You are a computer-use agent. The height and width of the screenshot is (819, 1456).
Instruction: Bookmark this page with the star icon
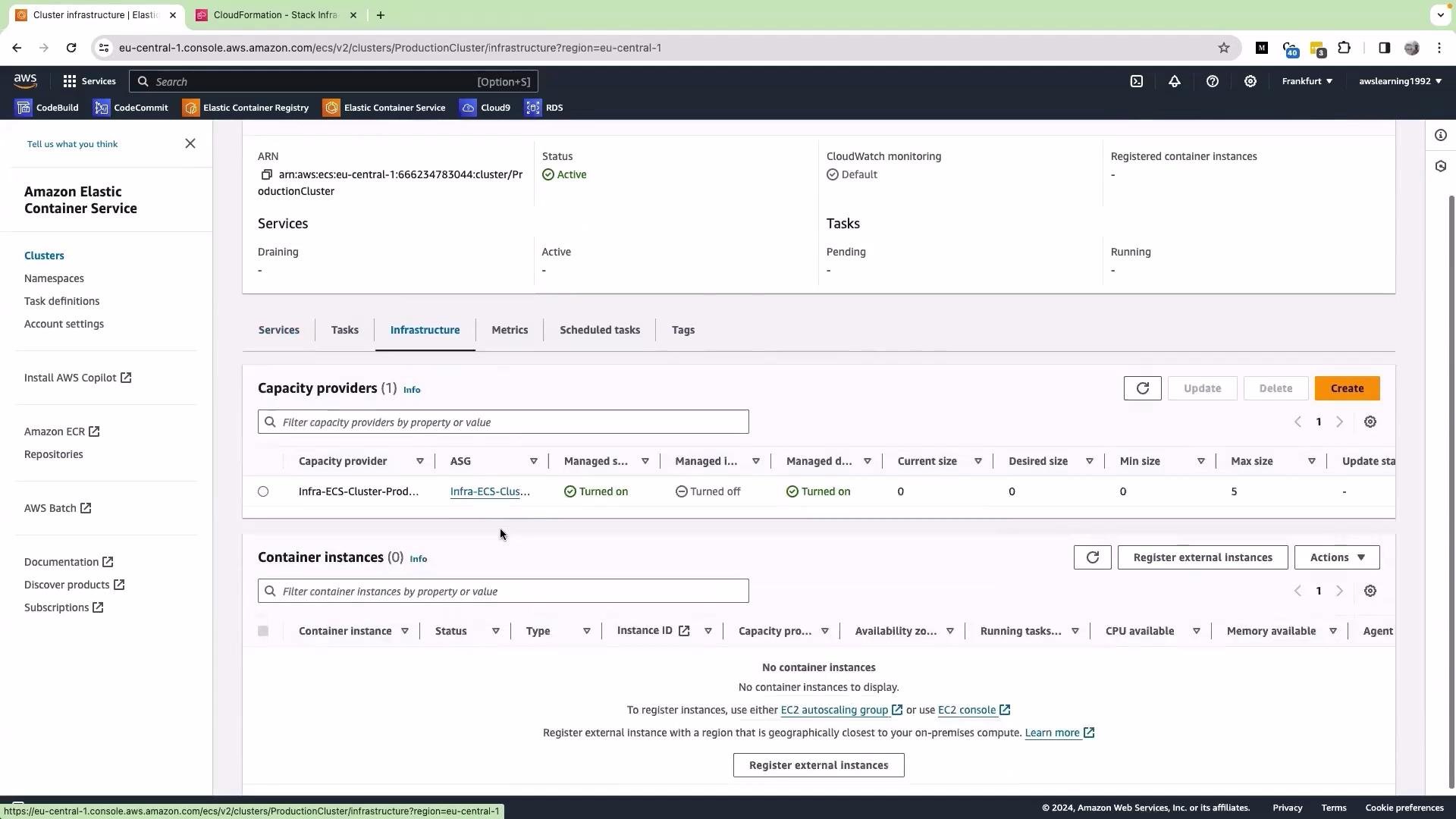pos(1223,48)
